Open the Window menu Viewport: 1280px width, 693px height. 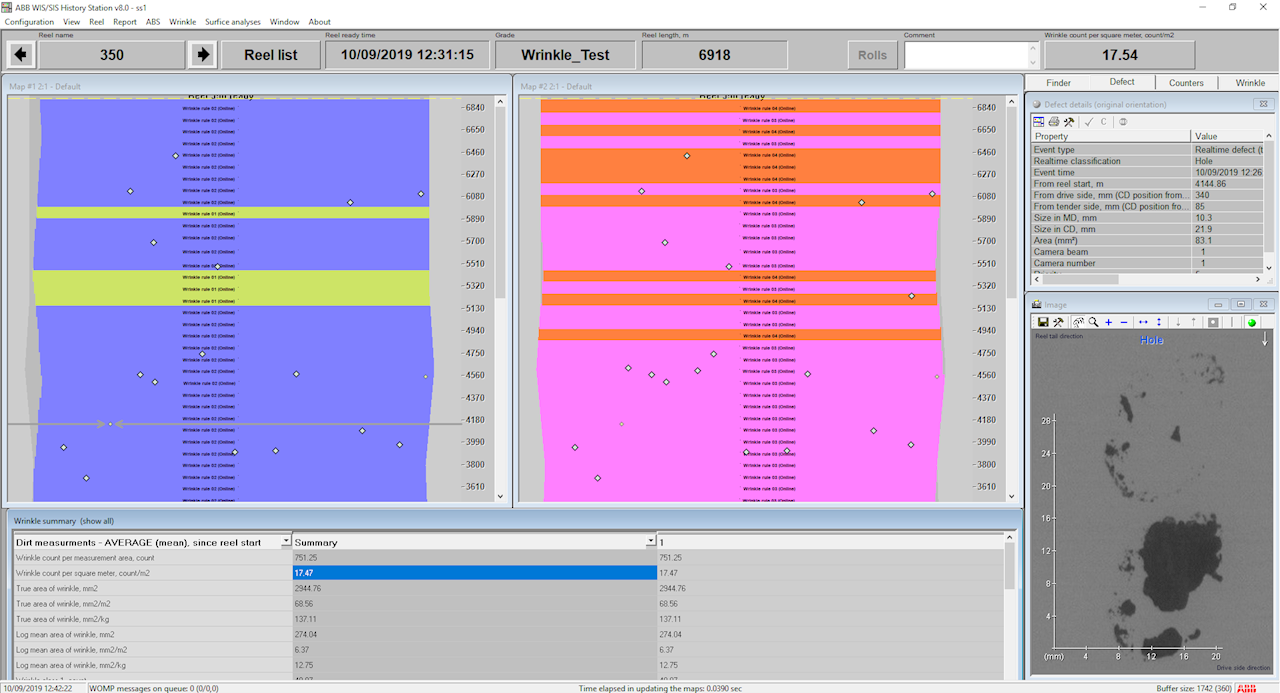click(284, 21)
